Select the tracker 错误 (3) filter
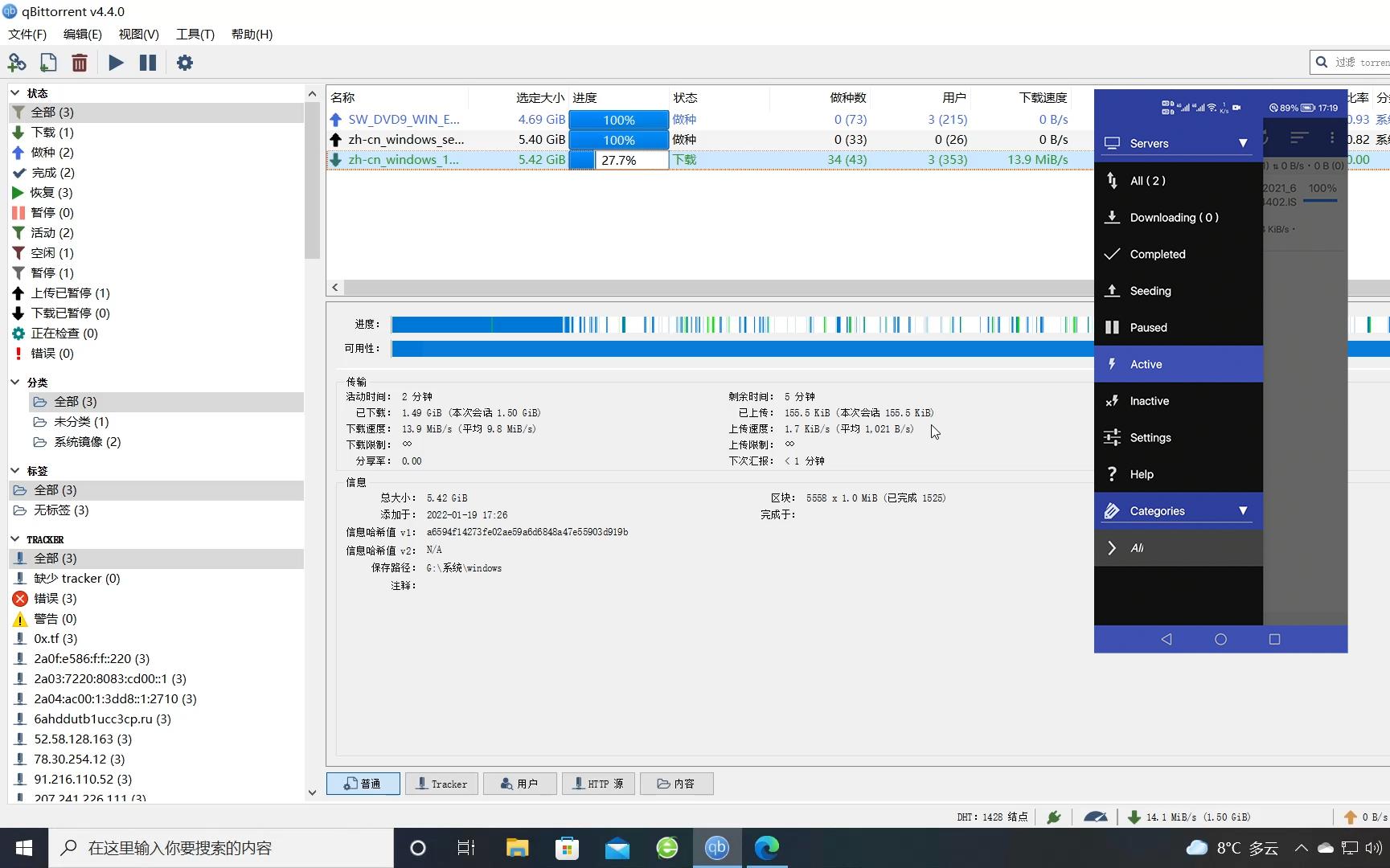1390x868 pixels. 157,599
